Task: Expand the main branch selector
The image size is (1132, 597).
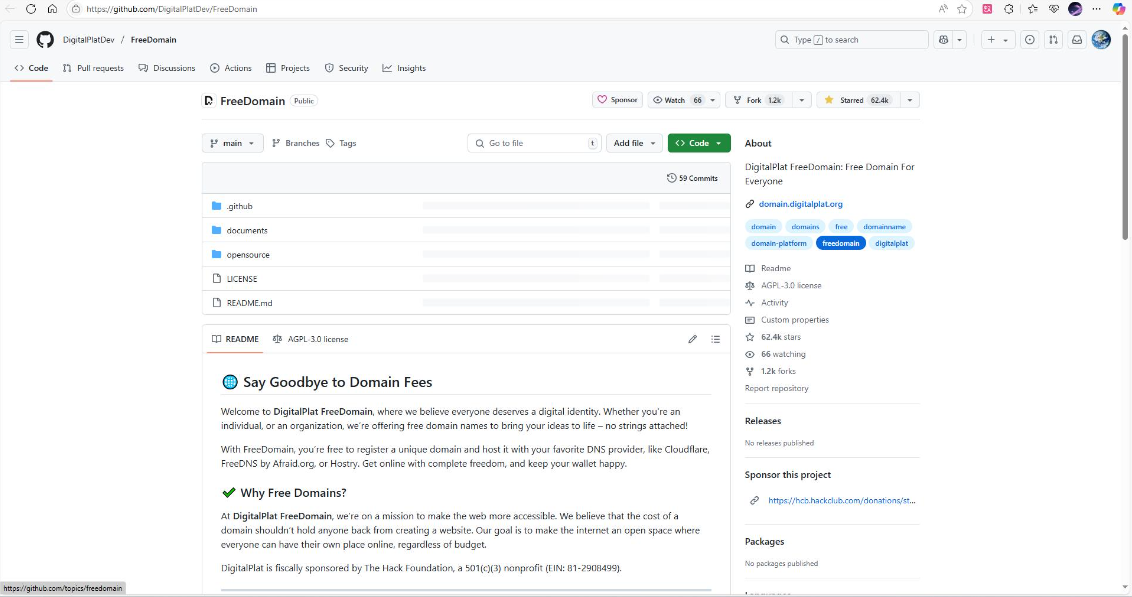Action: (x=232, y=143)
